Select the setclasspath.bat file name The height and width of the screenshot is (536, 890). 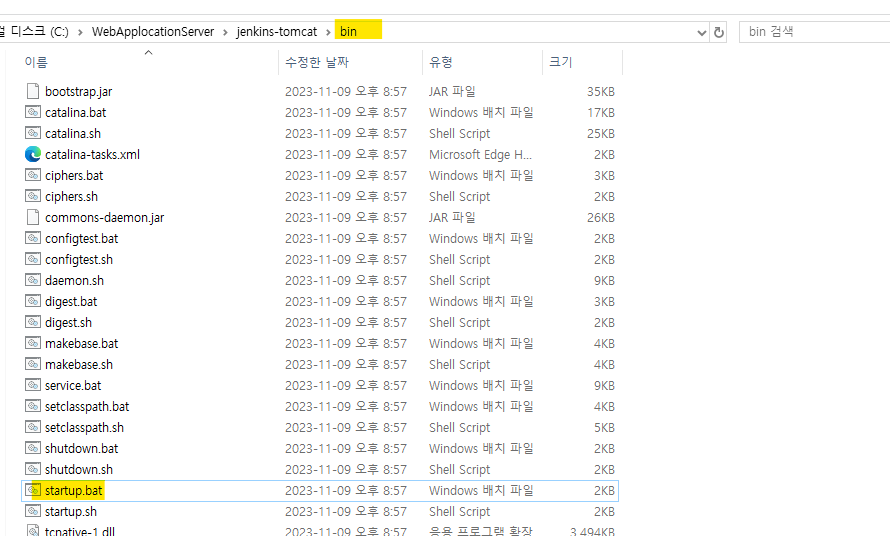(87, 407)
